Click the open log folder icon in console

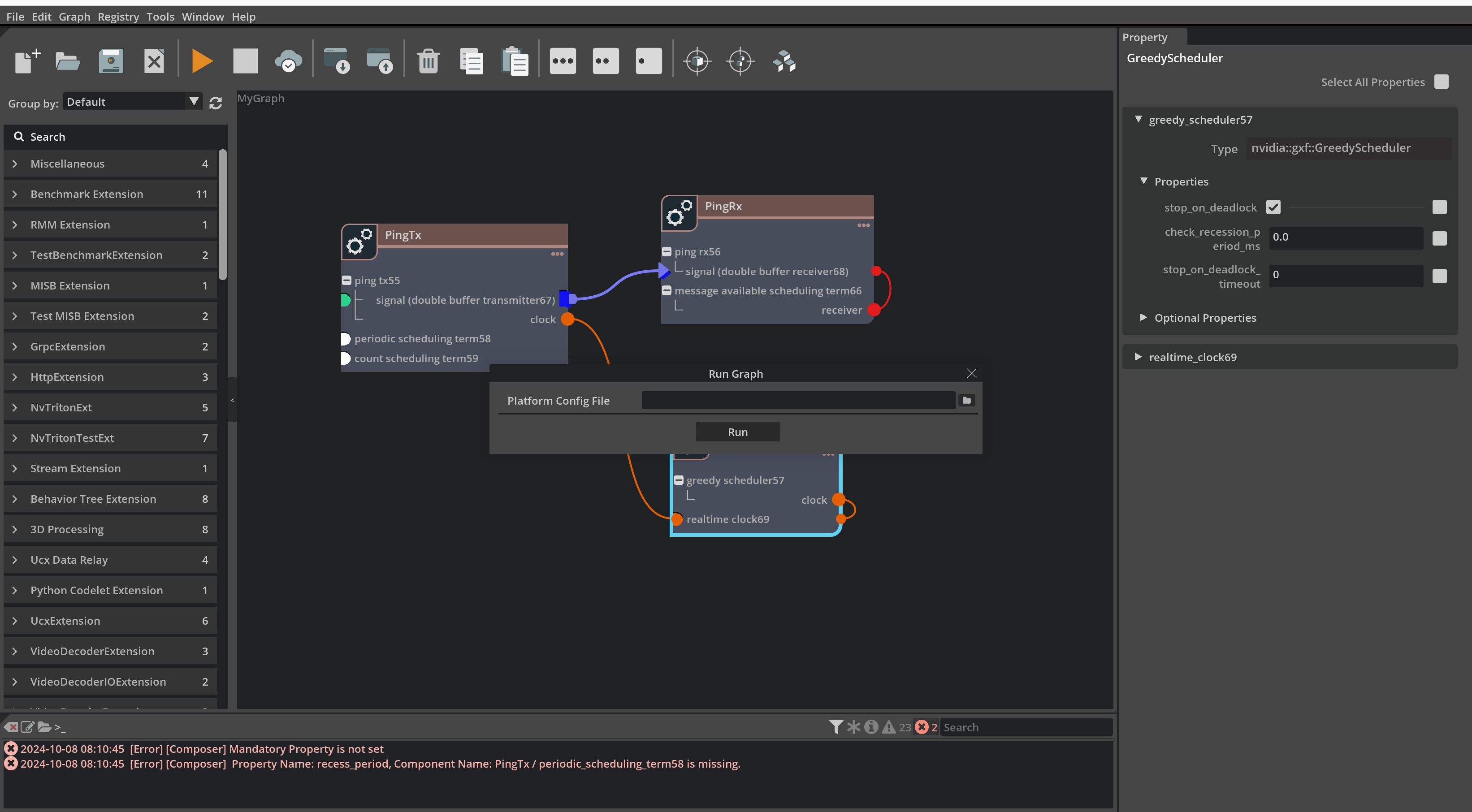[44, 727]
